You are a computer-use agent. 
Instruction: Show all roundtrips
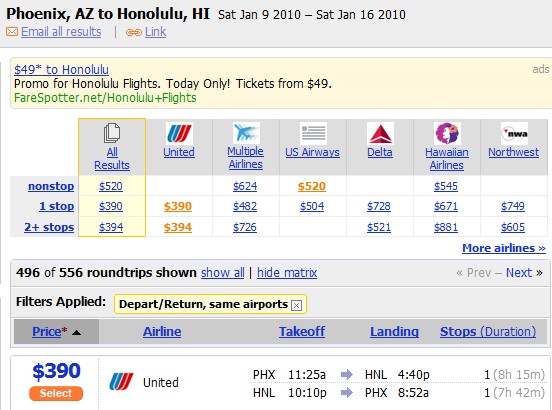222,273
